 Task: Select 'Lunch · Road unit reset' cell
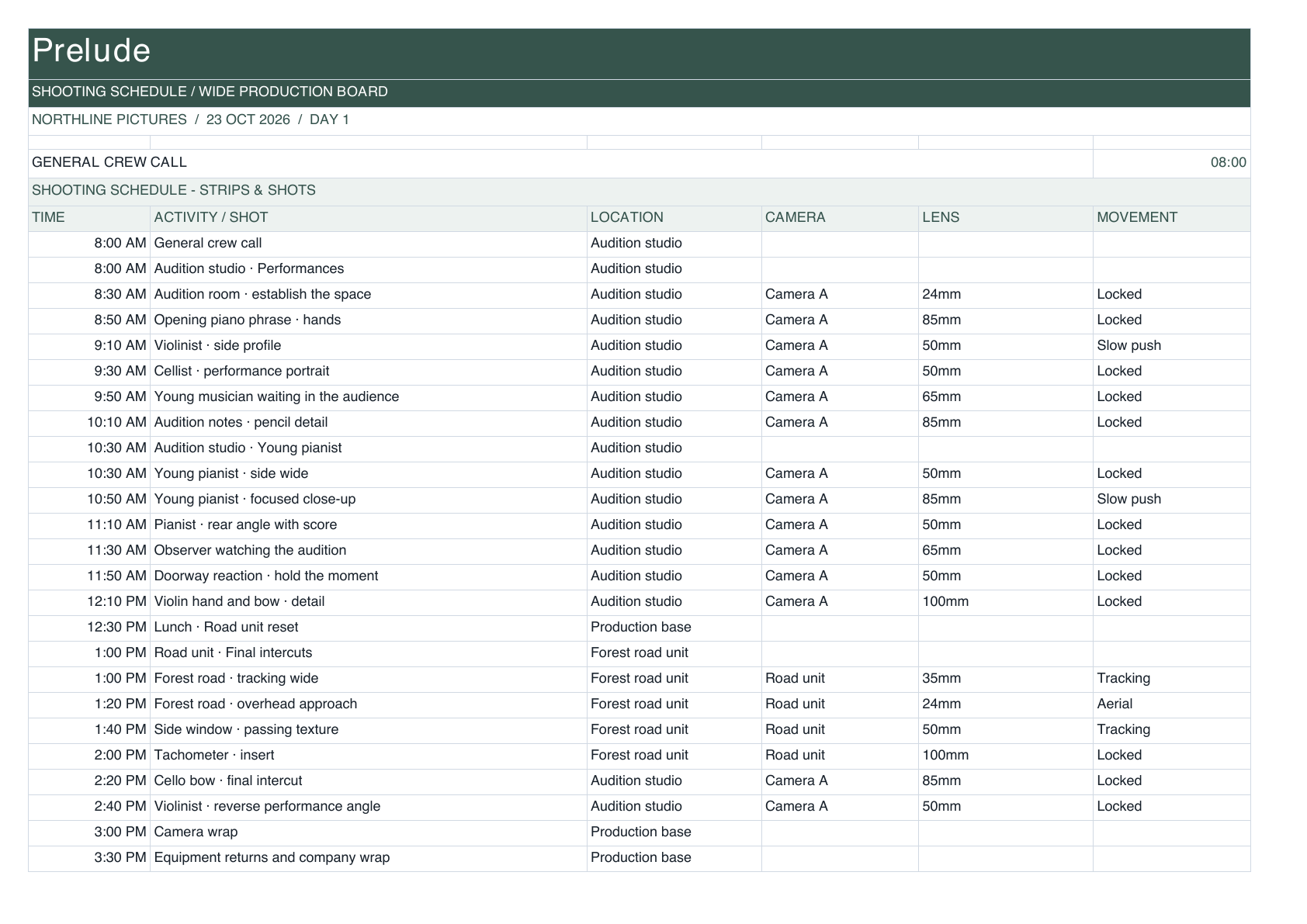(x=369, y=628)
